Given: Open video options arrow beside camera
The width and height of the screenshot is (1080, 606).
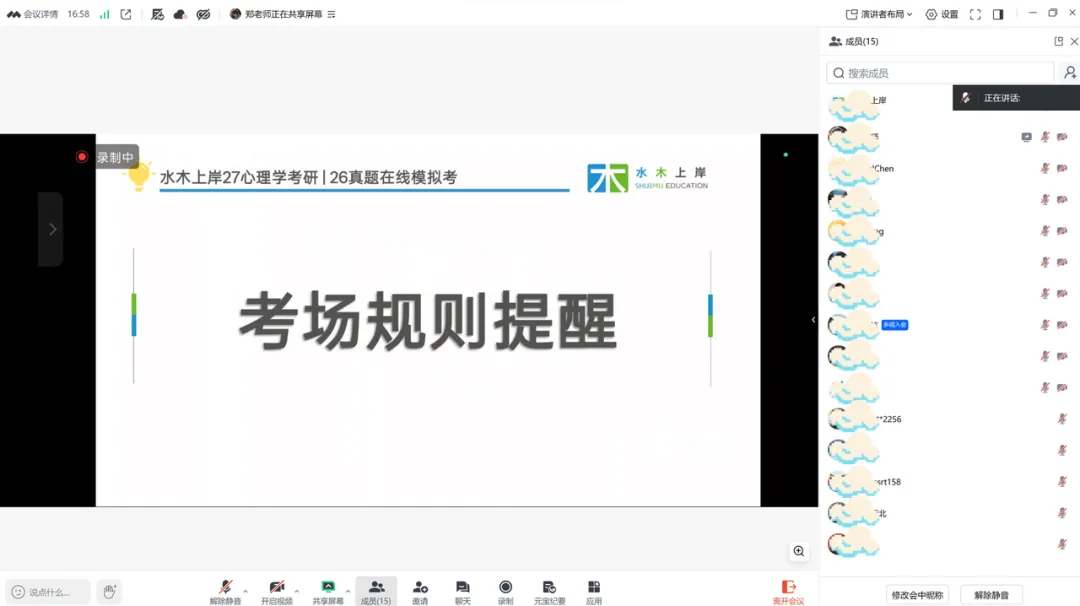Looking at the screenshot, I should 297,591.
